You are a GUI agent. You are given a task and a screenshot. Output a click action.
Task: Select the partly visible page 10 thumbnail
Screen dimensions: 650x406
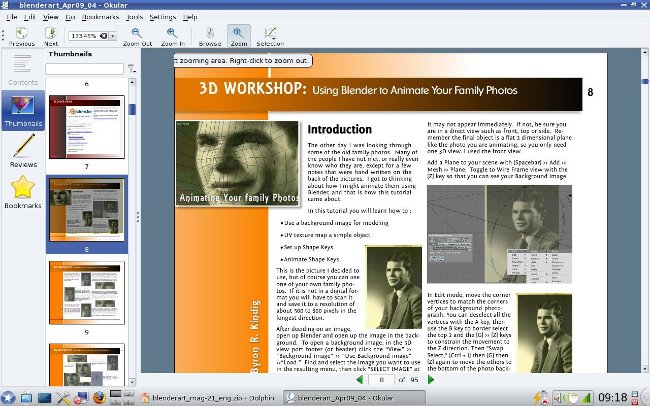click(87, 365)
